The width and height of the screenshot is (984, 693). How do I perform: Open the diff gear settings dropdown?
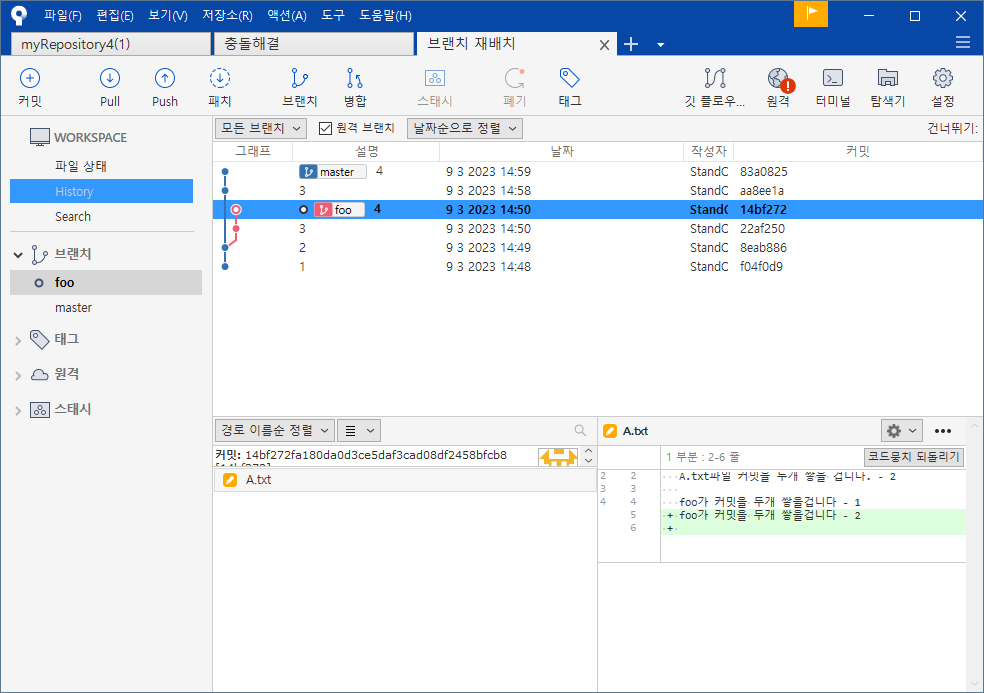(x=901, y=431)
